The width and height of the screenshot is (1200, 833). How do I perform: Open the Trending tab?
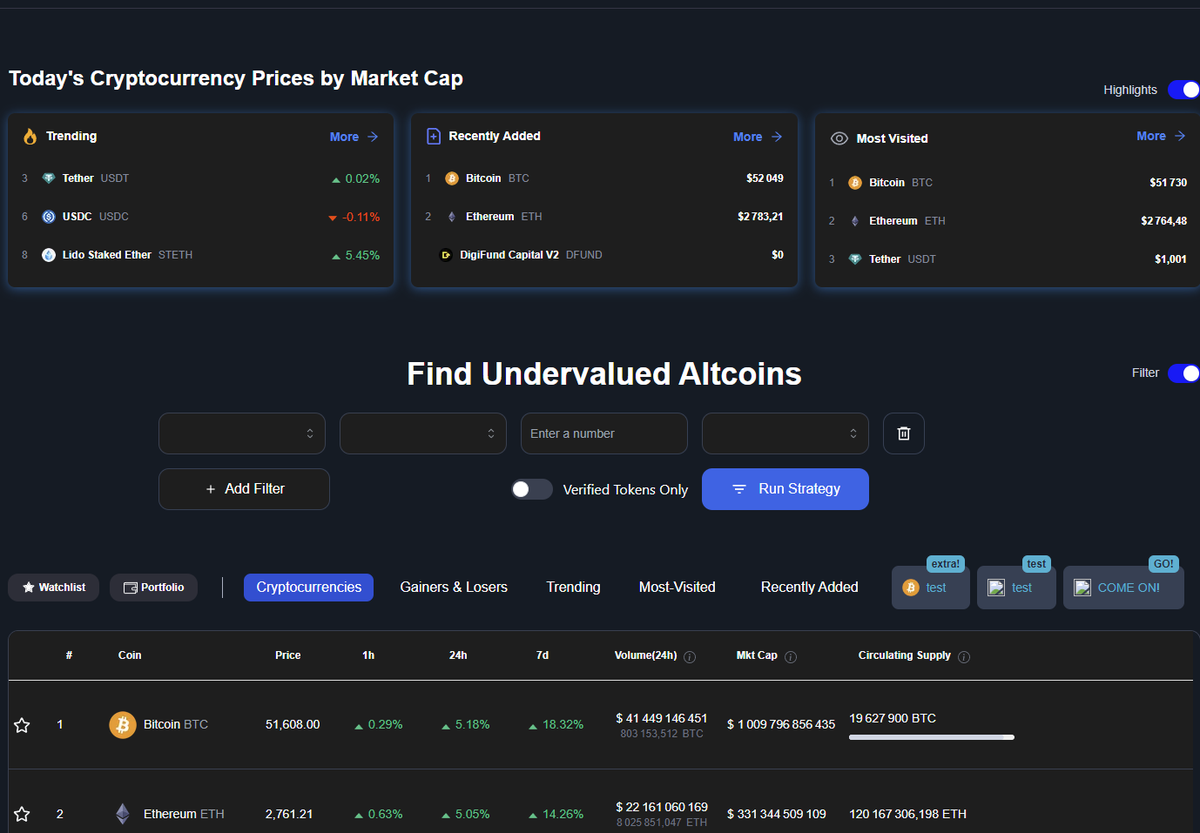click(573, 587)
